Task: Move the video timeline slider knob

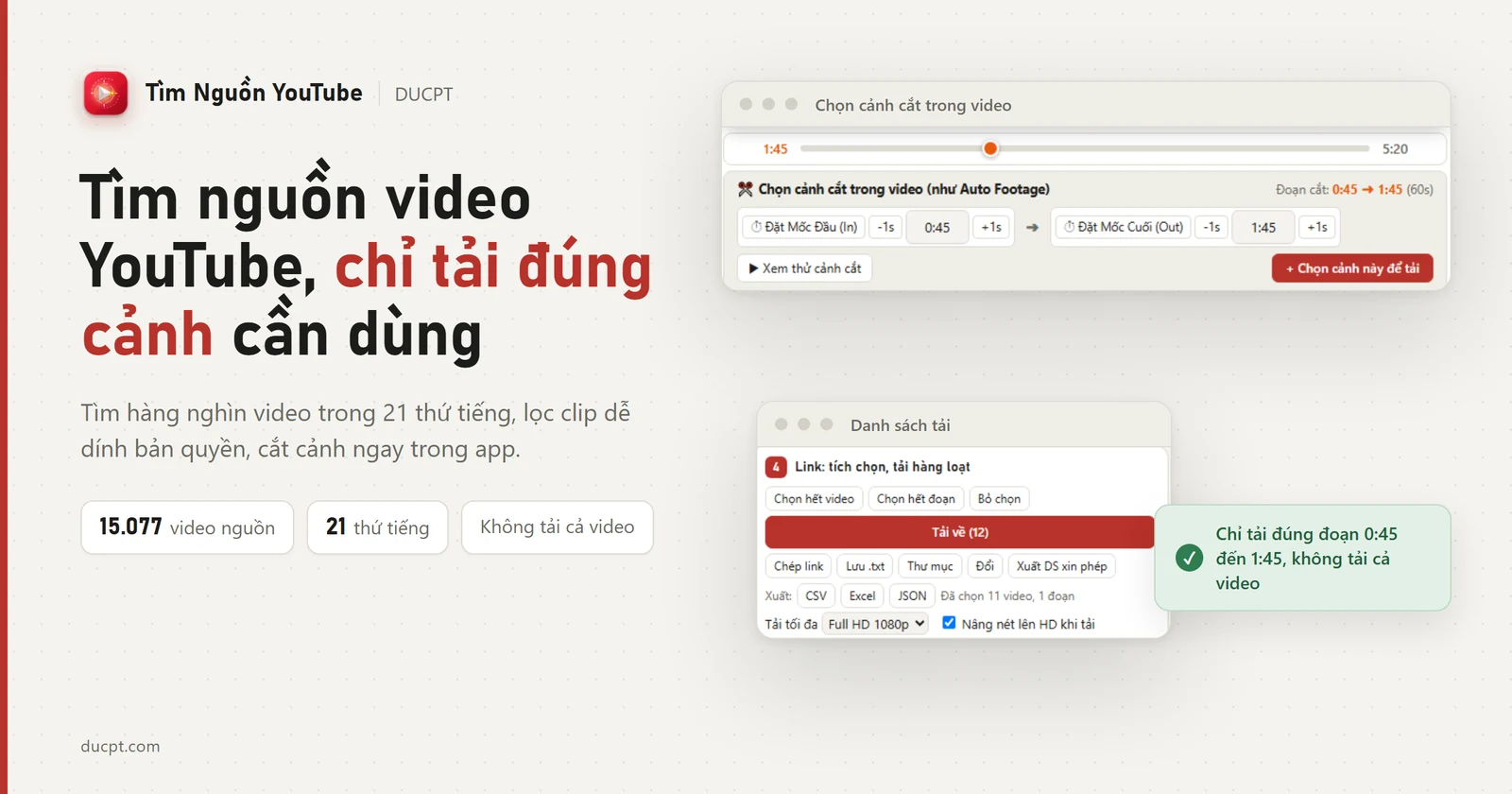Action: click(x=990, y=148)
